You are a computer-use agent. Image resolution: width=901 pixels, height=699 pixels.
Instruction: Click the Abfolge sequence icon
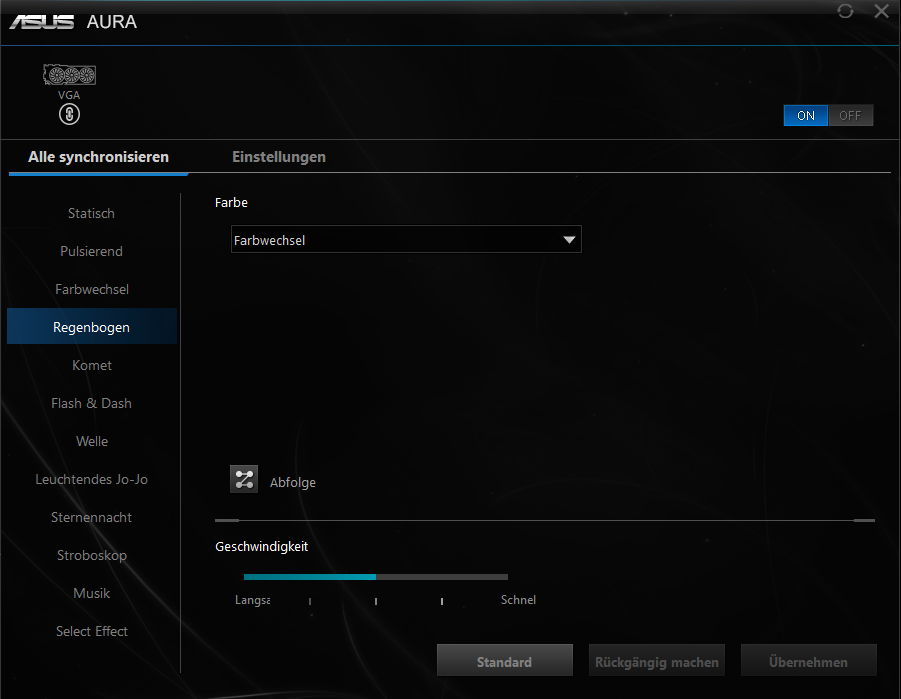click(244, 479)
